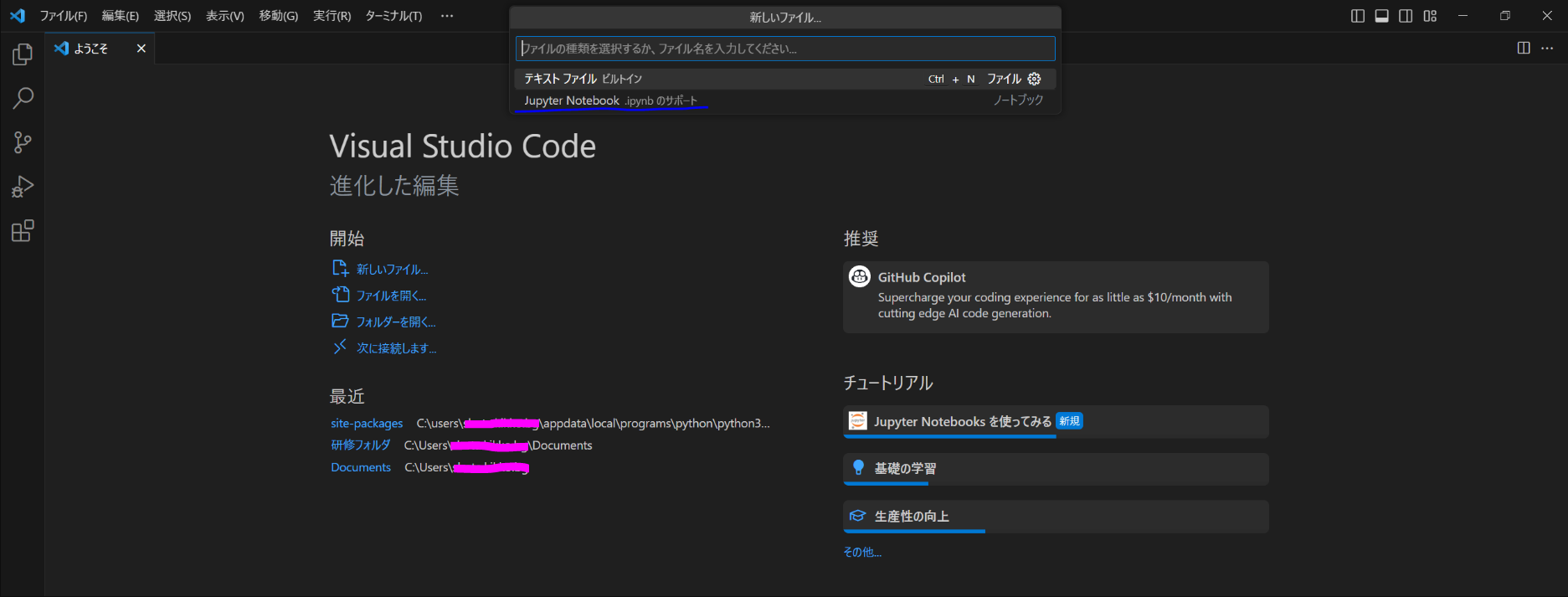
Task: Split the editor to the right
Action: tap(1524, 49)
